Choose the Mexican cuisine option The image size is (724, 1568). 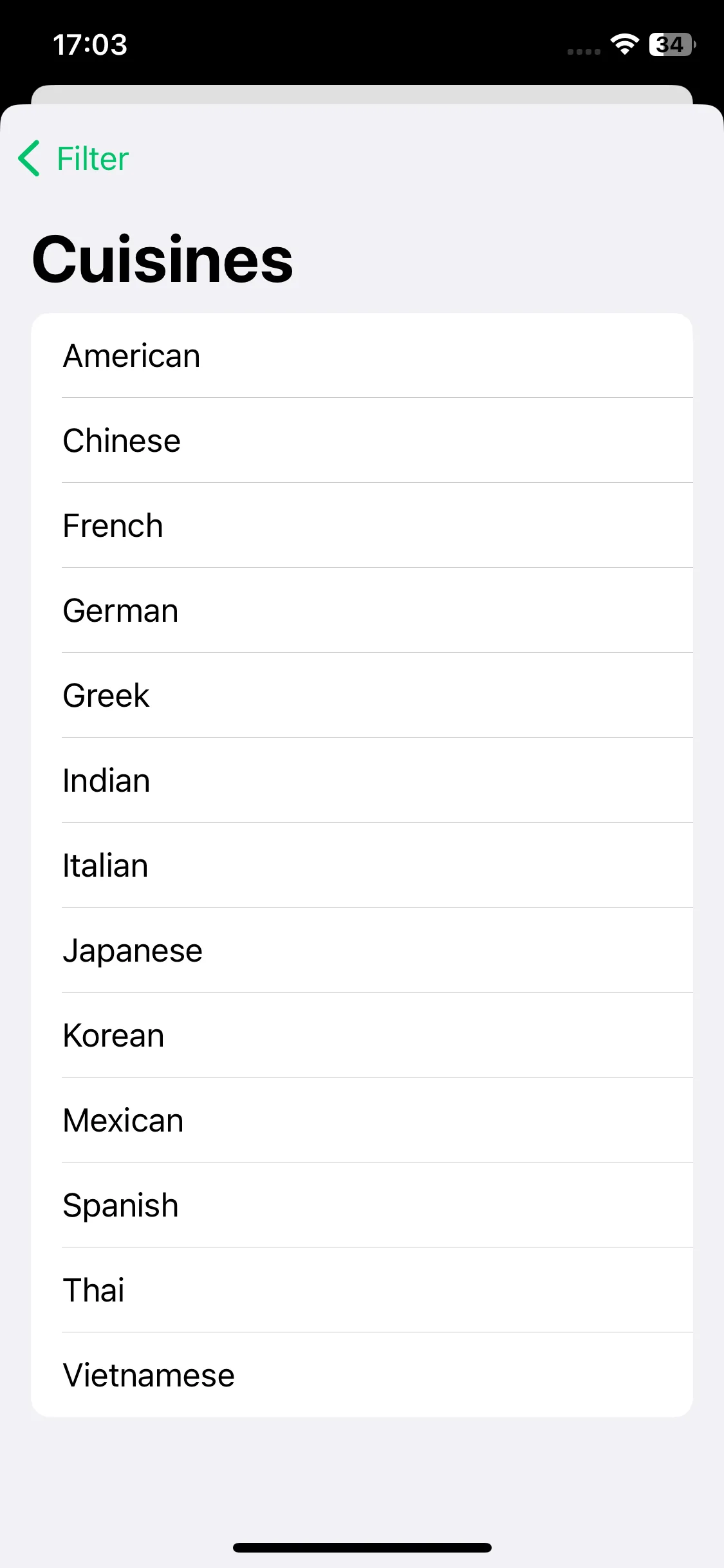[362, 1120]
